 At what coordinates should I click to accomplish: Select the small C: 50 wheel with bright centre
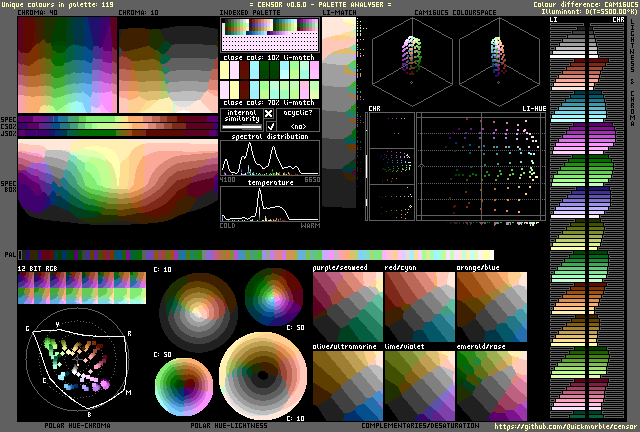(274, 297)
